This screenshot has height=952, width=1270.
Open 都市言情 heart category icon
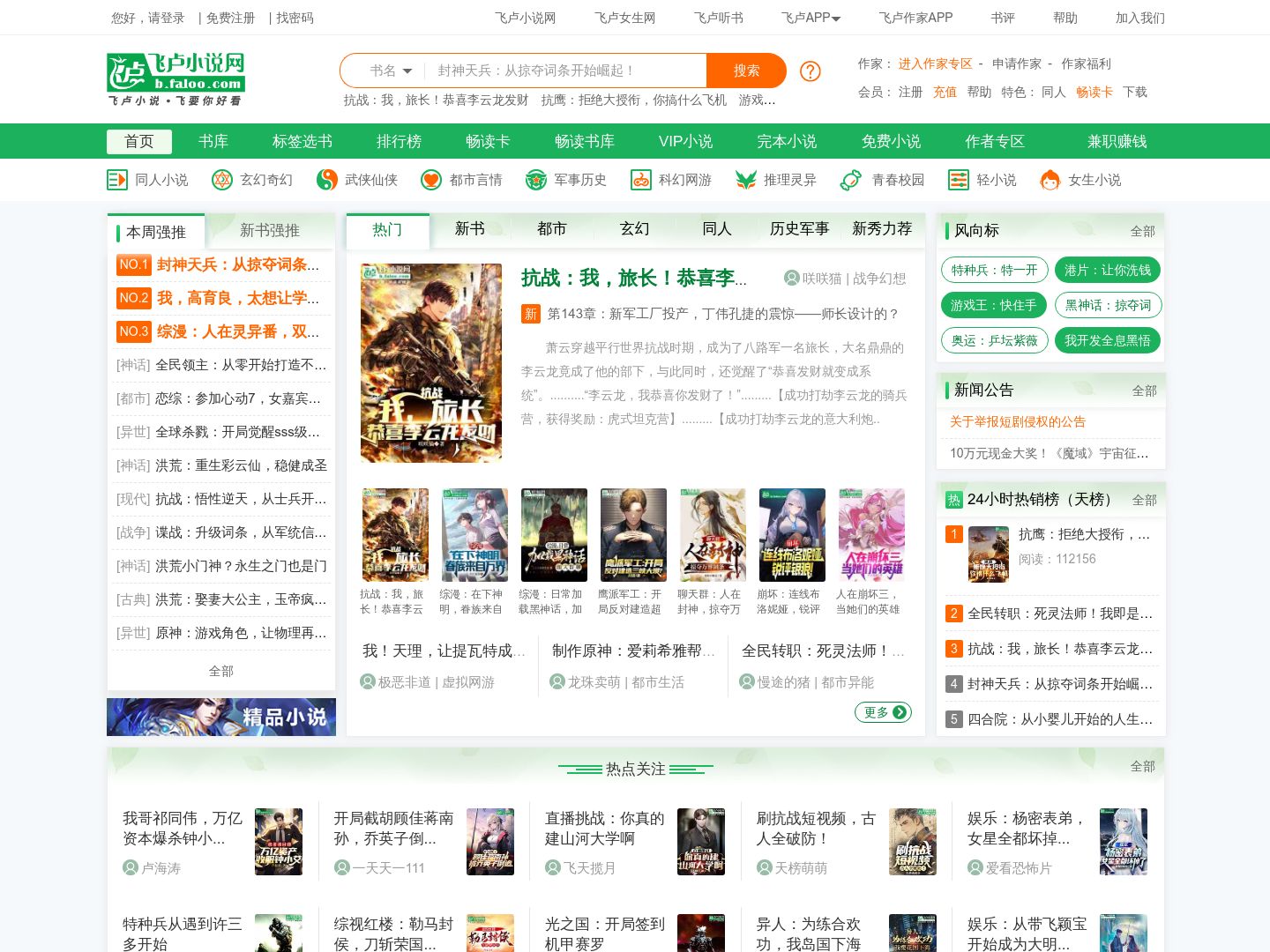pyautogui.click(x=431, y=180)
